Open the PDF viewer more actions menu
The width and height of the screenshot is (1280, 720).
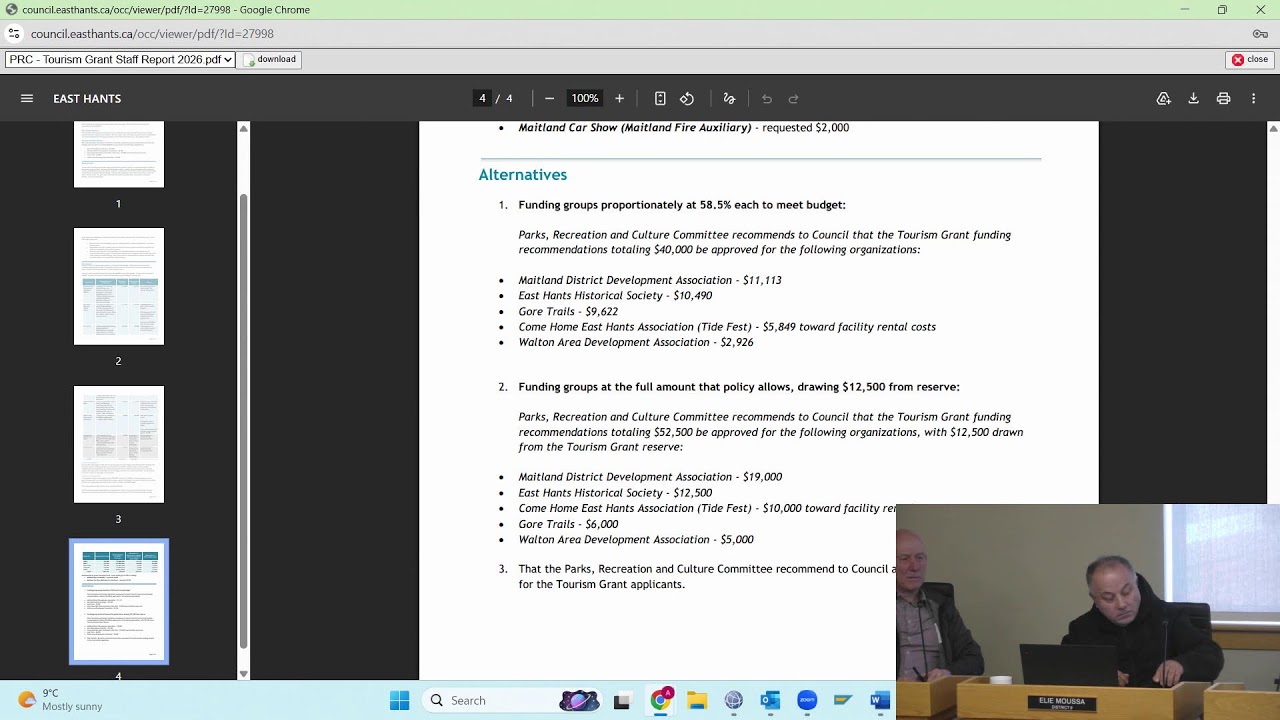[x=1253, y=98]
